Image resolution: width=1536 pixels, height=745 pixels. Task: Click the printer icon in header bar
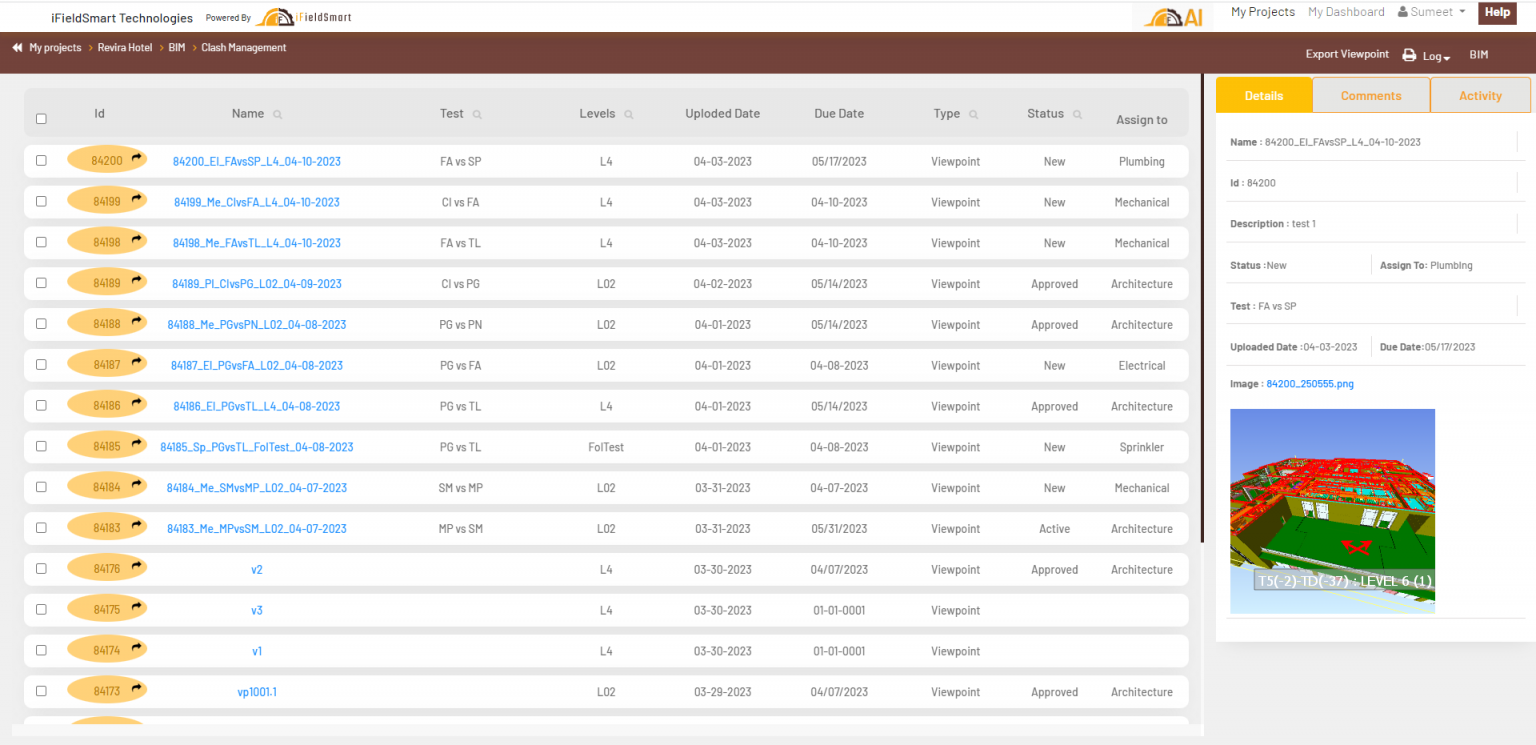click(1408, 55)
